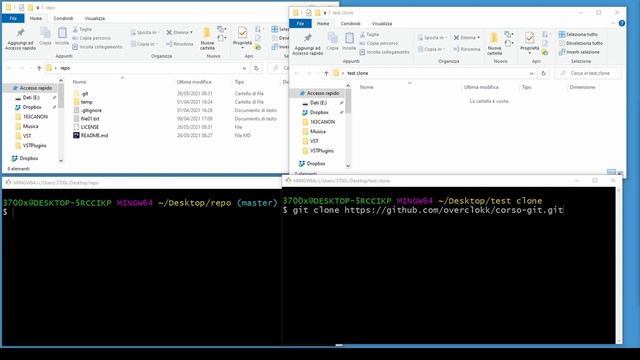The height and width of the screenshot is (360, 640).
Task: Pin to Accesso rapido in repo window
Action: tap(20, 39)
